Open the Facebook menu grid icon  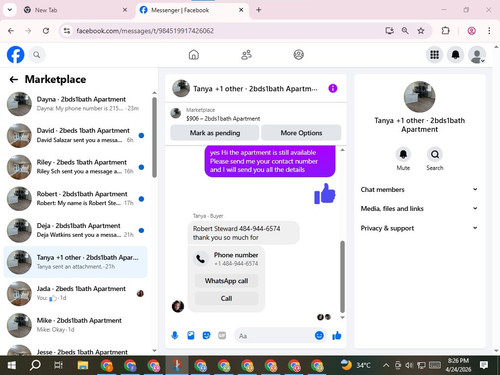(x=434, y=55)
